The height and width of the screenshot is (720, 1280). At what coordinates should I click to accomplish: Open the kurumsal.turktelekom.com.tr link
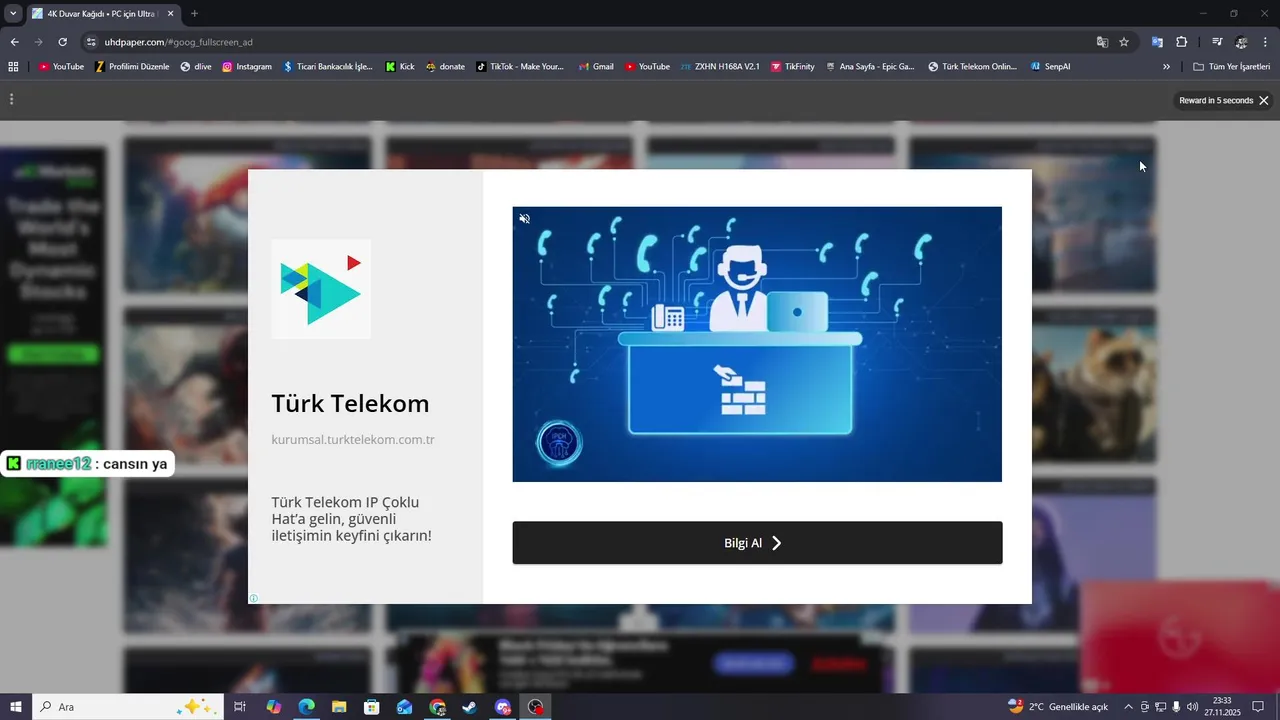[353, 440]
